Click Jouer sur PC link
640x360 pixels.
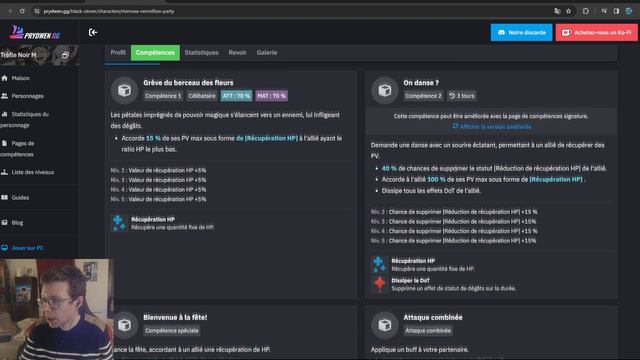pos(27,248)
